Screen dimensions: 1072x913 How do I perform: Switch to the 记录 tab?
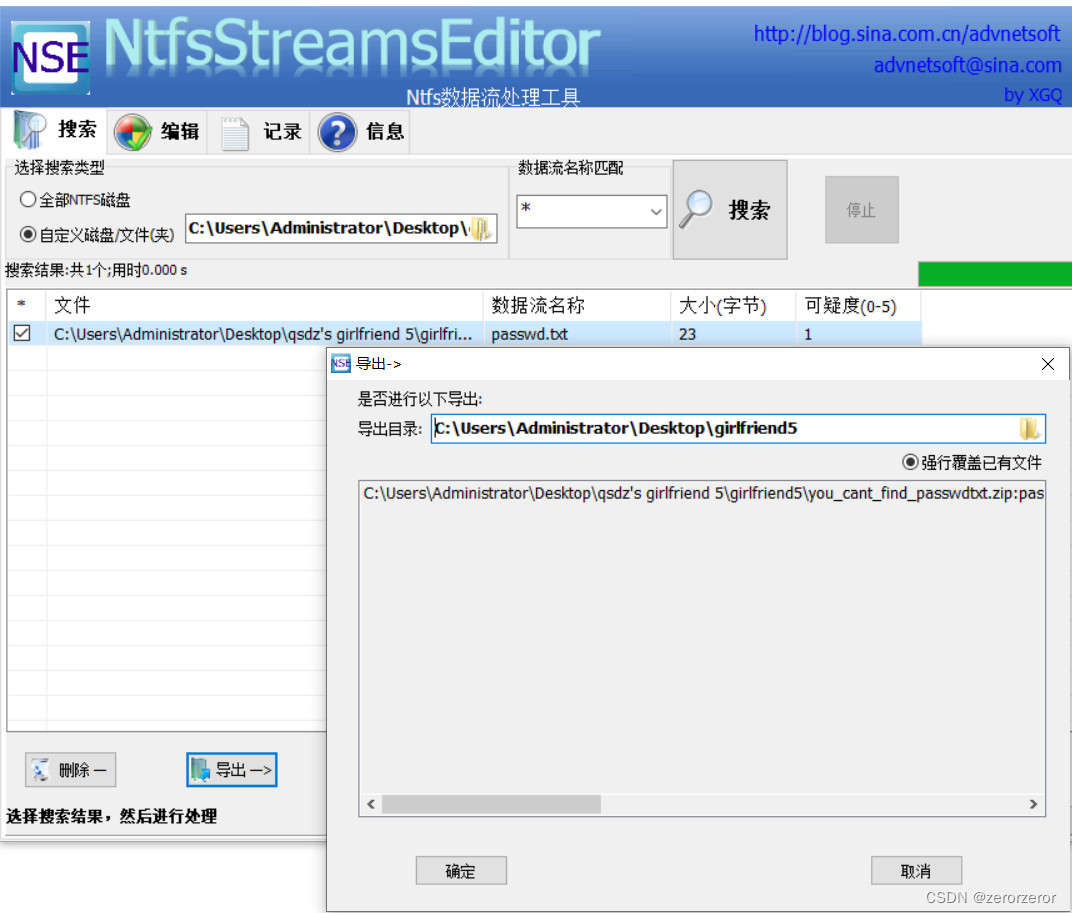click(x=259, y=131)
